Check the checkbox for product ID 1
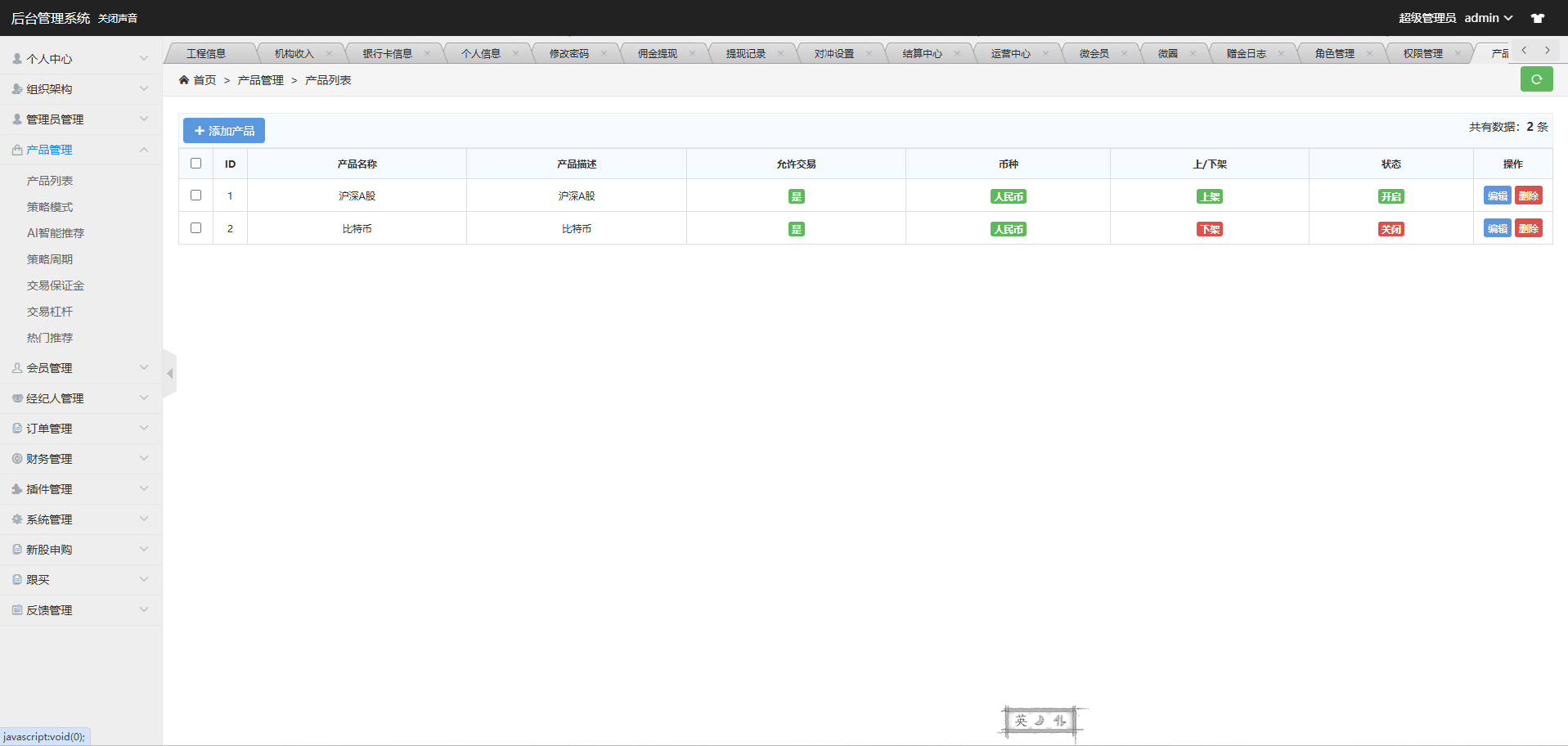Image resolution: width=1568 pixels, height=746 pixels. coord(195,195)
